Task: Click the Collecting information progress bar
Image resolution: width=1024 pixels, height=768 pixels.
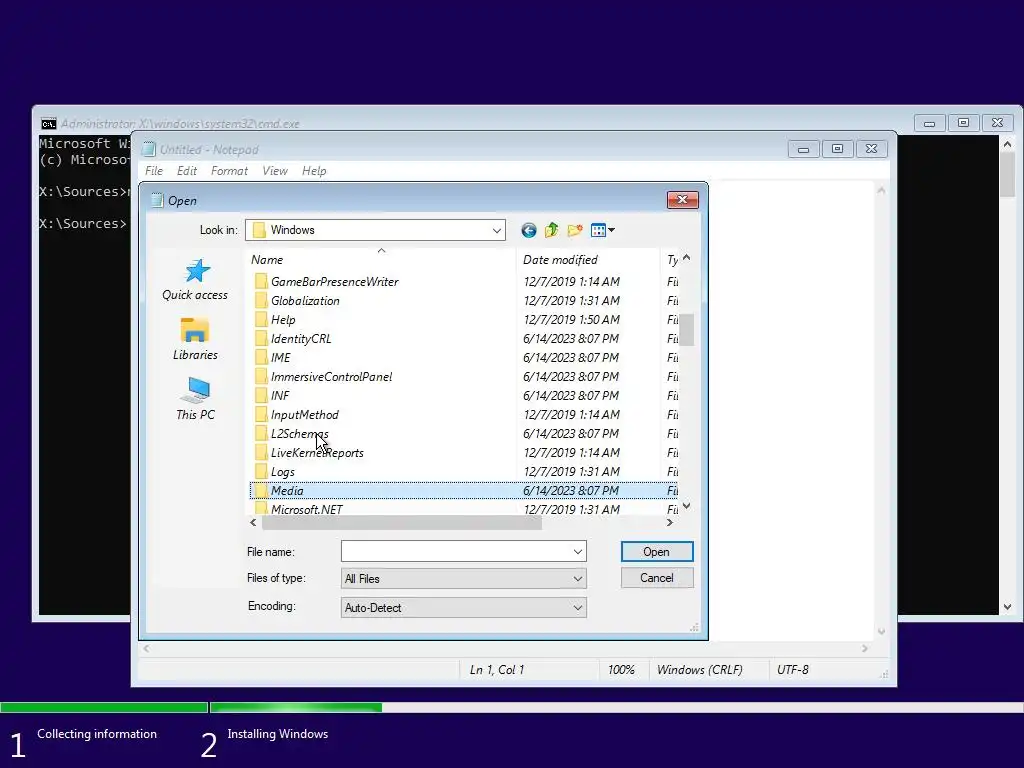Action: [104, 707]
